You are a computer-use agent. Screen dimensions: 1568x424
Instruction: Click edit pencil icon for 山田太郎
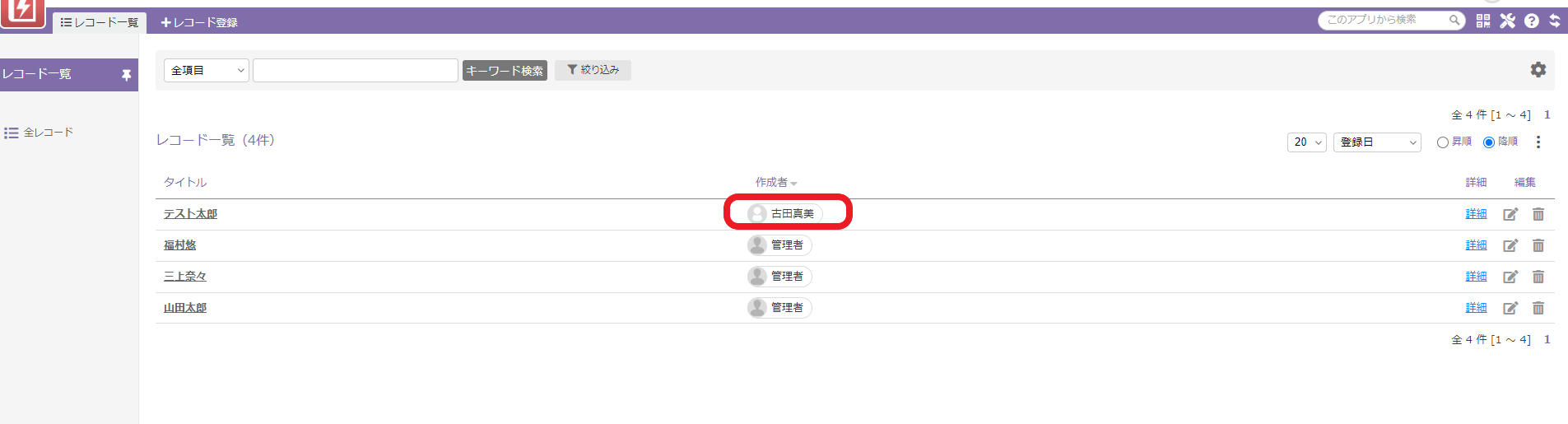click(x=1510, y=308)
